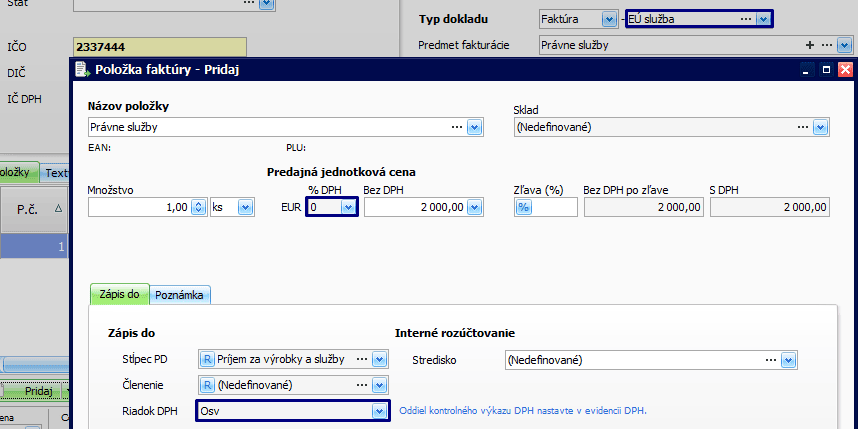
Task: Open ellipsis browse for Sklad field
Action: [801, 127]
